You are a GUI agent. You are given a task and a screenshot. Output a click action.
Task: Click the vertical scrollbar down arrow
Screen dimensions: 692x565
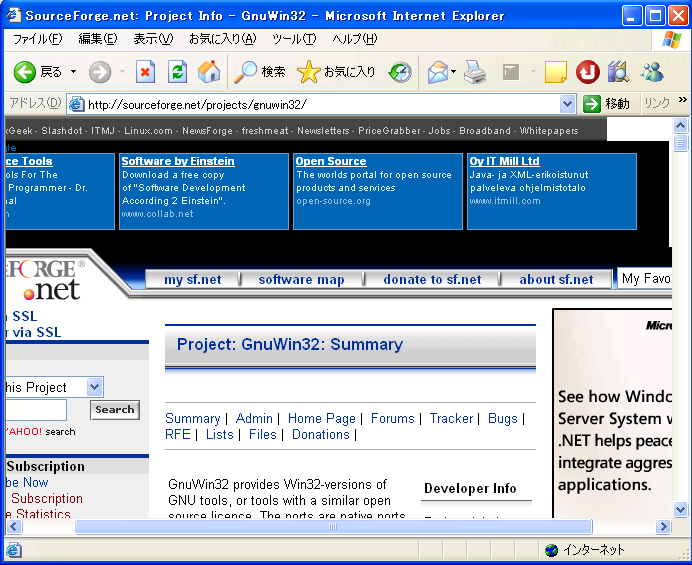pyautogui.click(x=681, y=510)
